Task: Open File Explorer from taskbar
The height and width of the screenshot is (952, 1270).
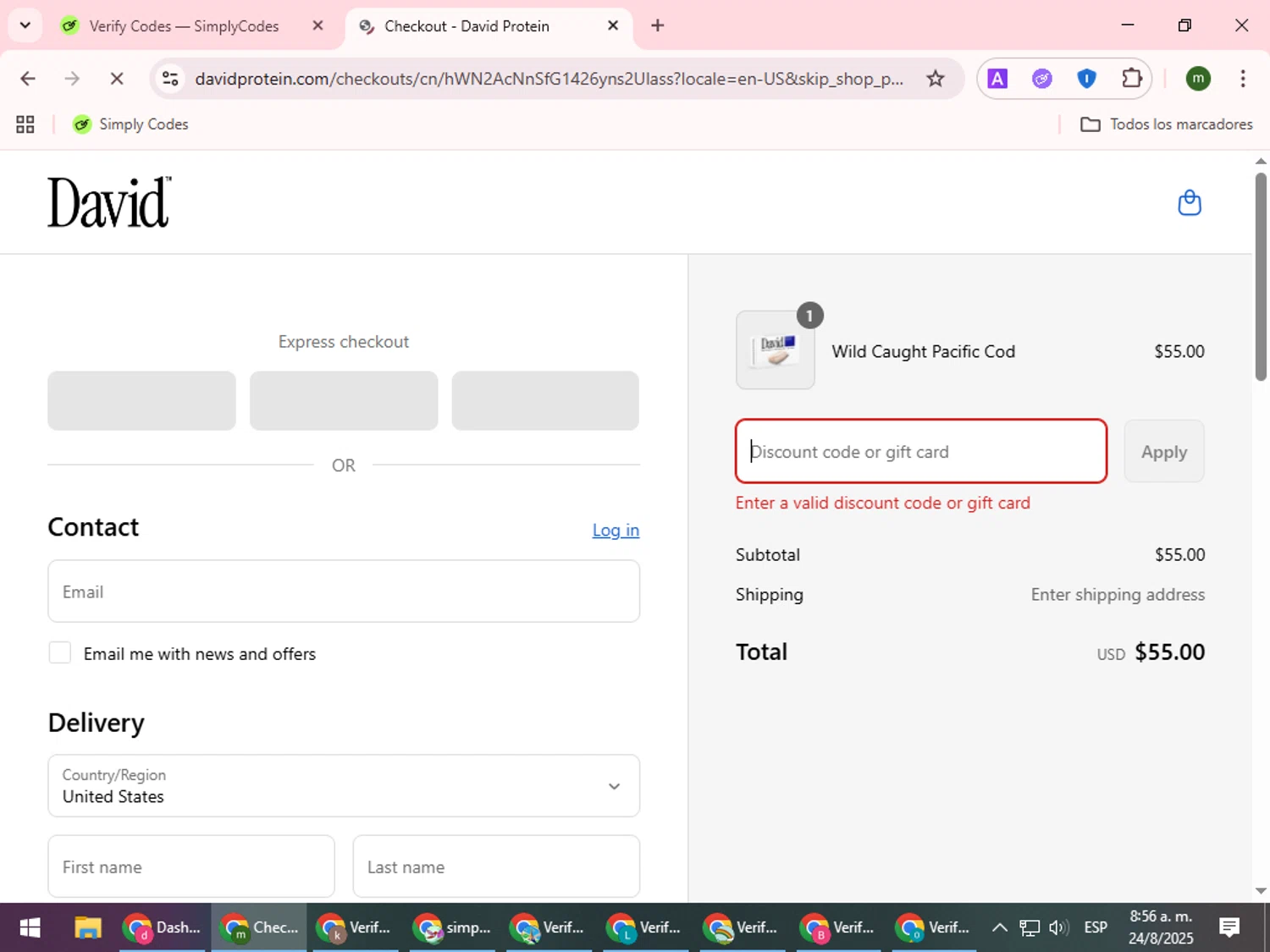Action: click(x=87, y=928)
